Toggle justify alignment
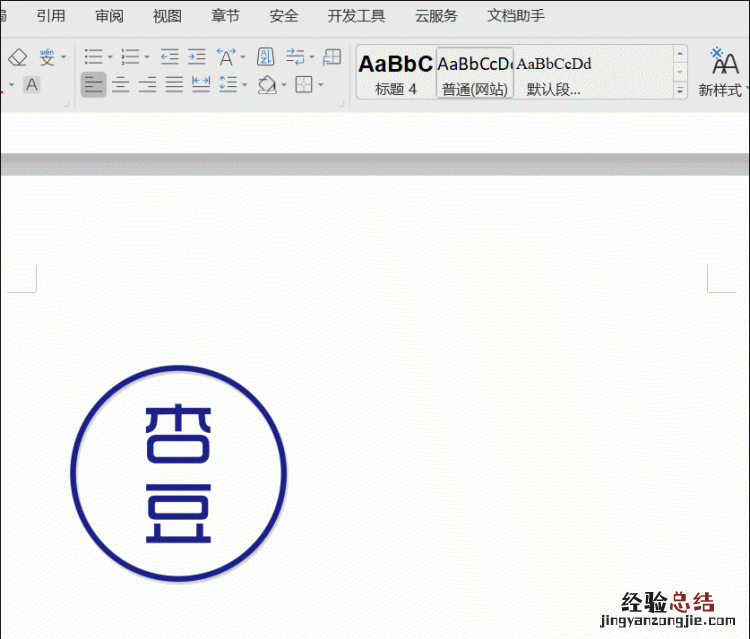The width and height of the screenshot is (750, 639). coord(174,85)
